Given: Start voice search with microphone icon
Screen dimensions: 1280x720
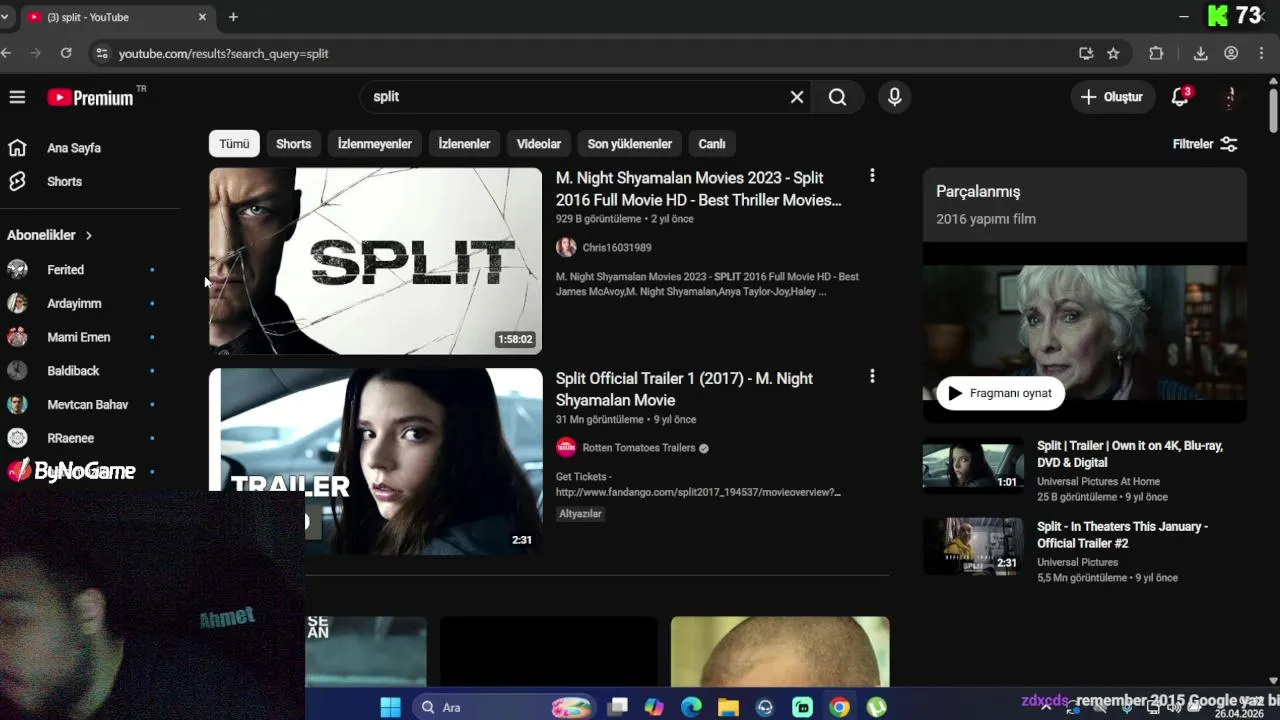Looking at the screenshot, I should pyautogui.click(x=895, y=97).
